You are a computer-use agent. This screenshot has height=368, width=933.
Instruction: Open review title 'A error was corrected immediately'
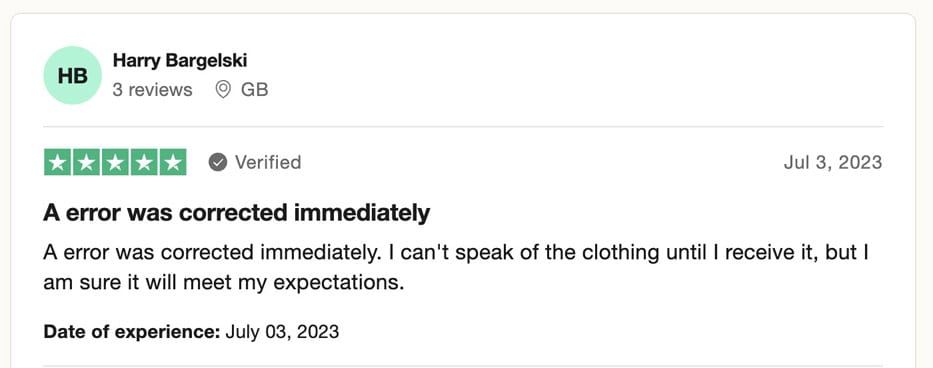(x=236, y=213)
